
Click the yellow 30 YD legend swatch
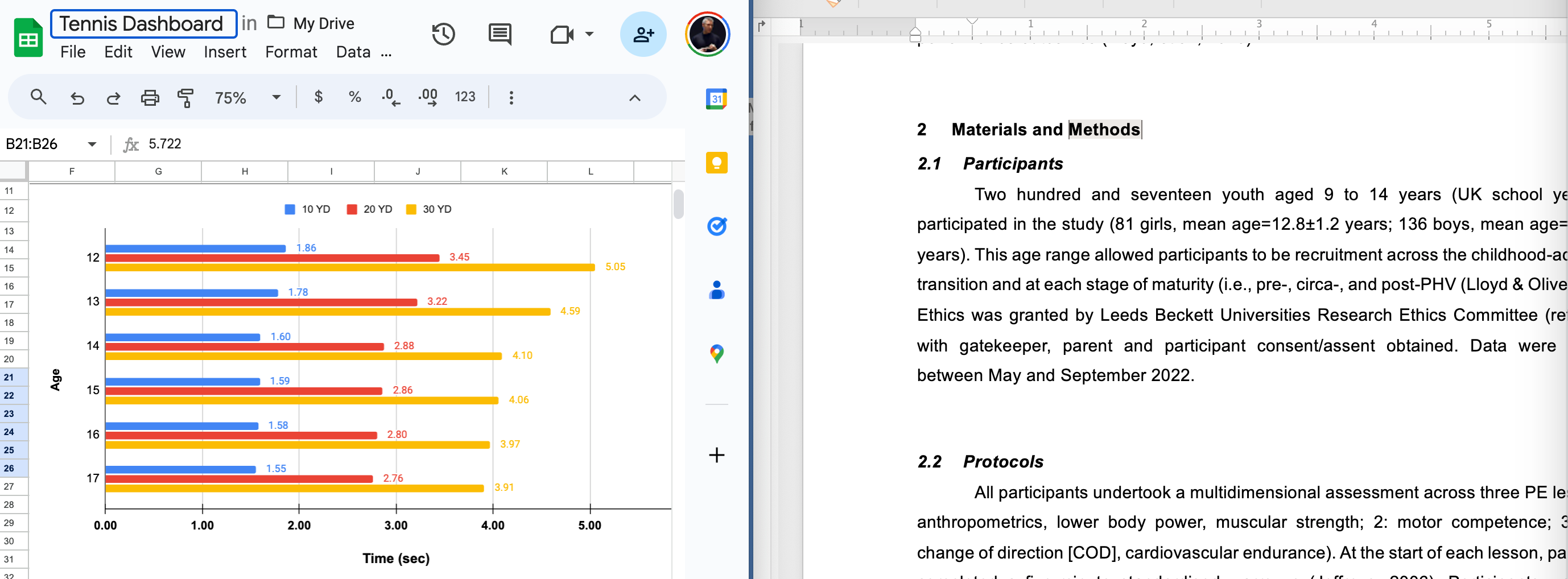[x=411, y=209]
